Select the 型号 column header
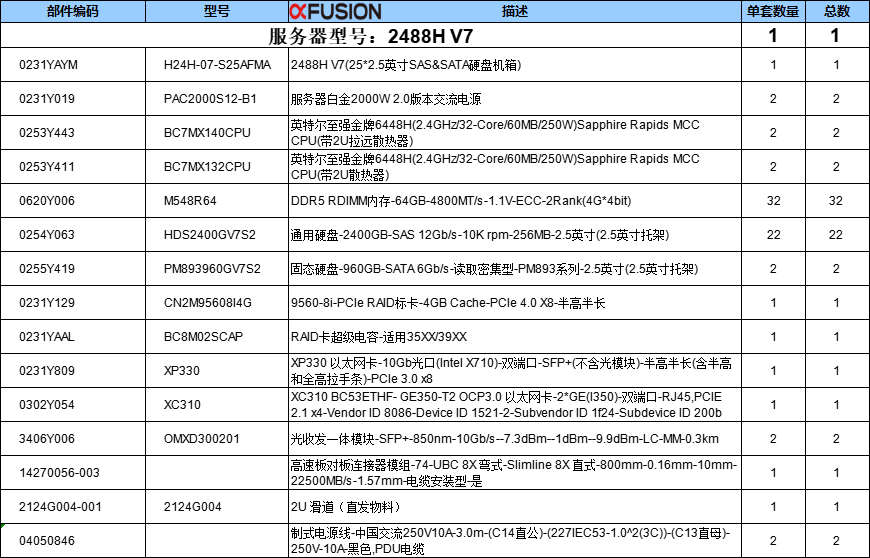 point(216,11)
